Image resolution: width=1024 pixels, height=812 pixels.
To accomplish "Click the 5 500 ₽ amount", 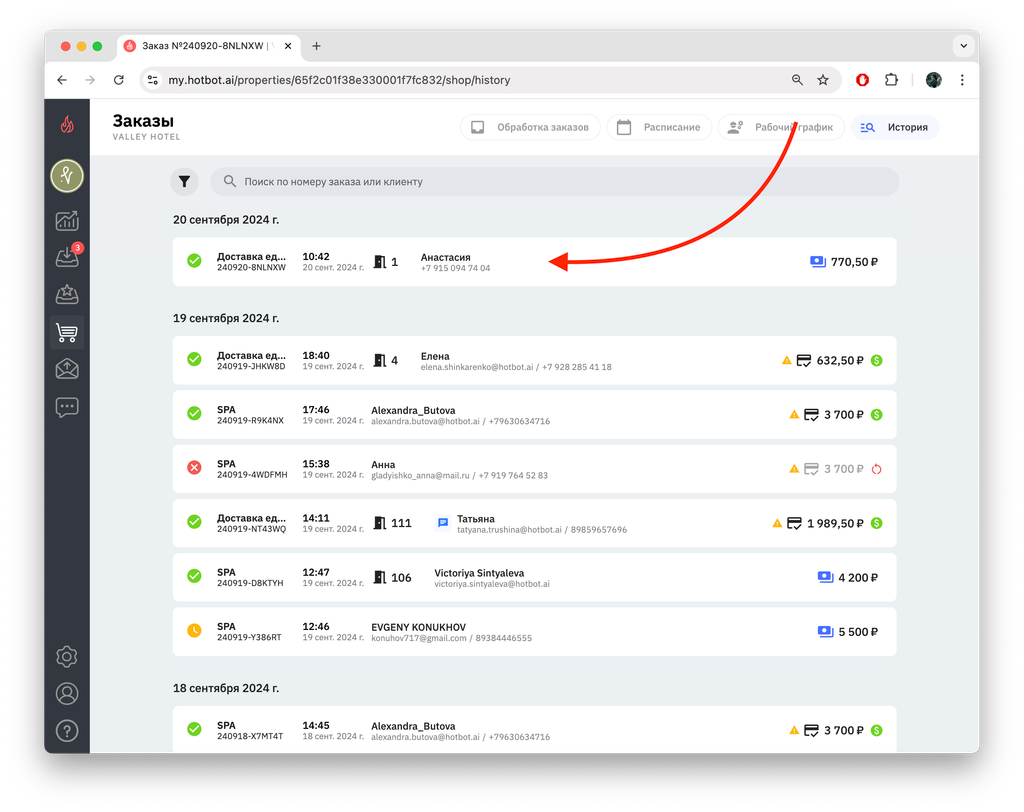I will pos(857,632).
